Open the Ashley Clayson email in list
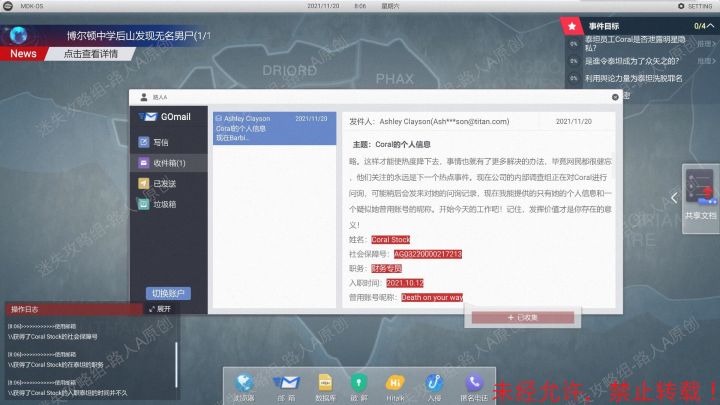Viewport: 720px width, 405px height. (x=274, y=128)
